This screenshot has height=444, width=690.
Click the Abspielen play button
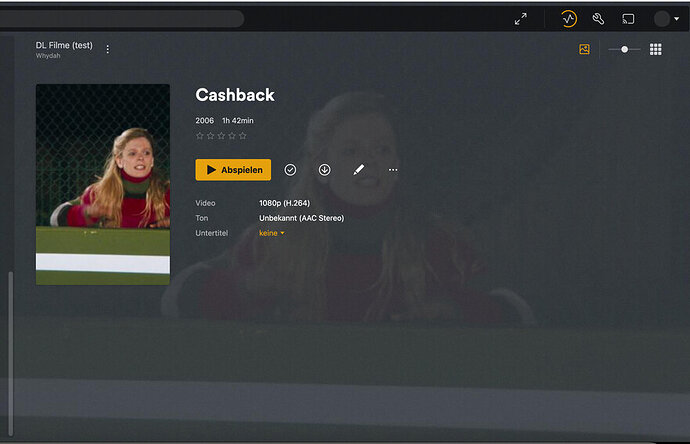coord(233,170)
